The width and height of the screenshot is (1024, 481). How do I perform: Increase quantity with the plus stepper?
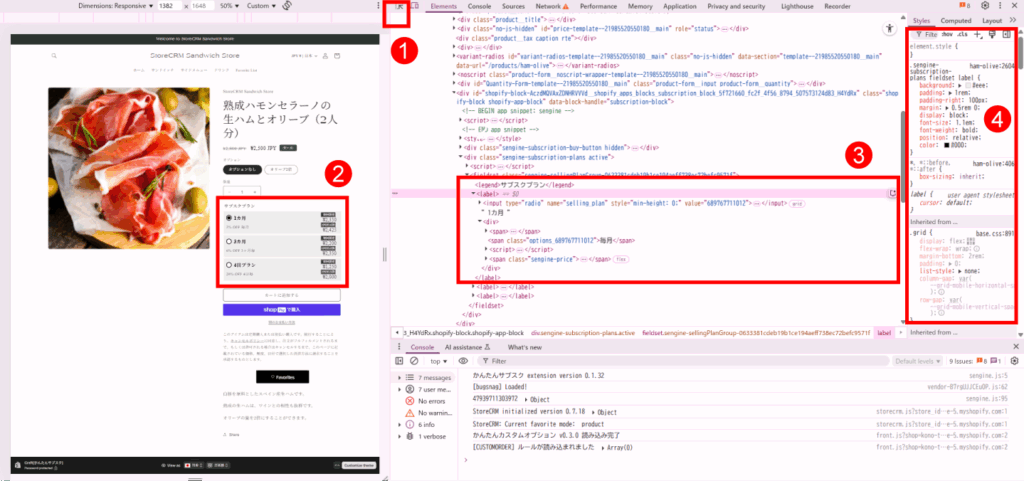tap(254, 192)
